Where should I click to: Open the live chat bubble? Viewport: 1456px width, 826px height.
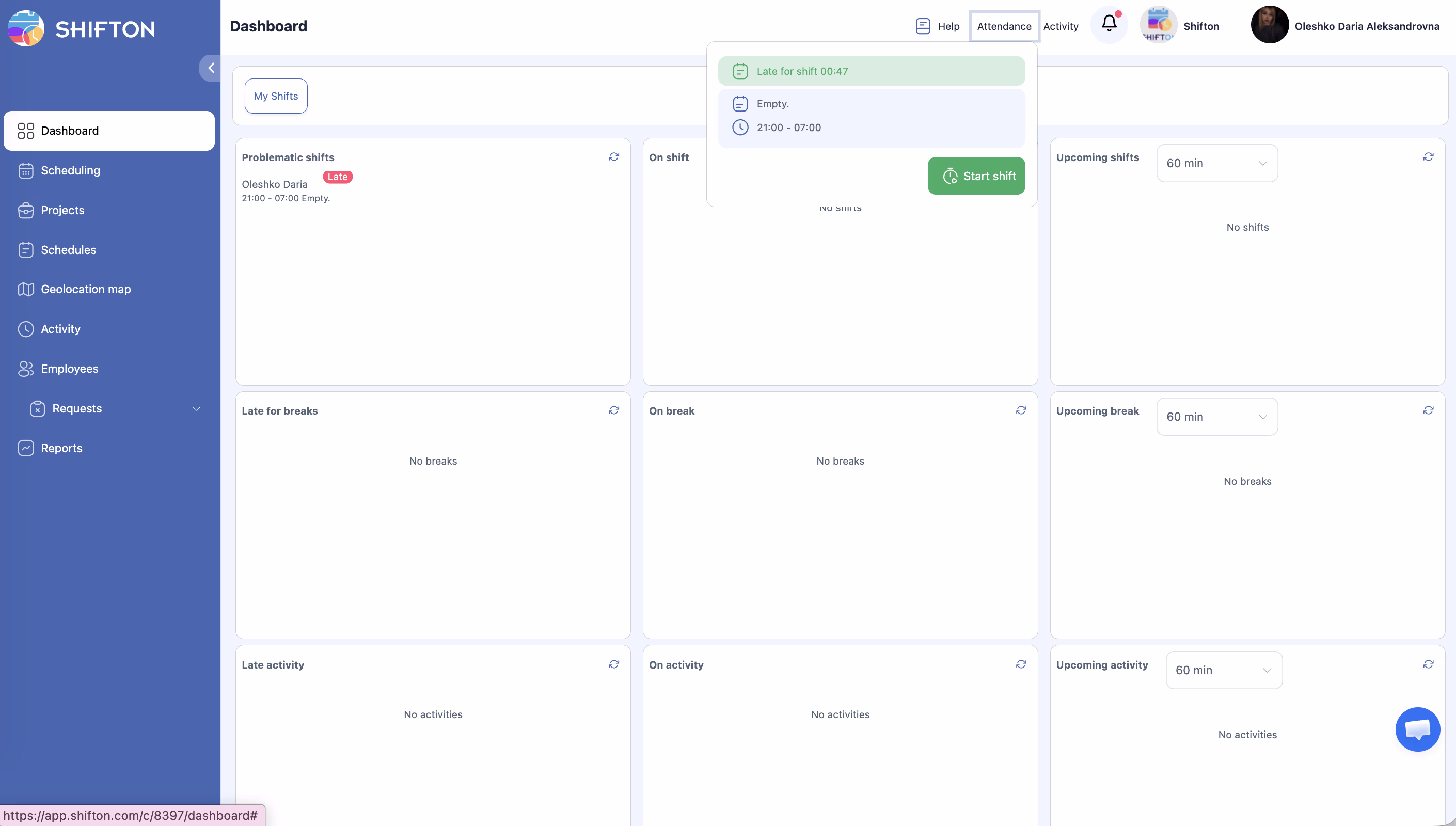[x=1417, y=729]
